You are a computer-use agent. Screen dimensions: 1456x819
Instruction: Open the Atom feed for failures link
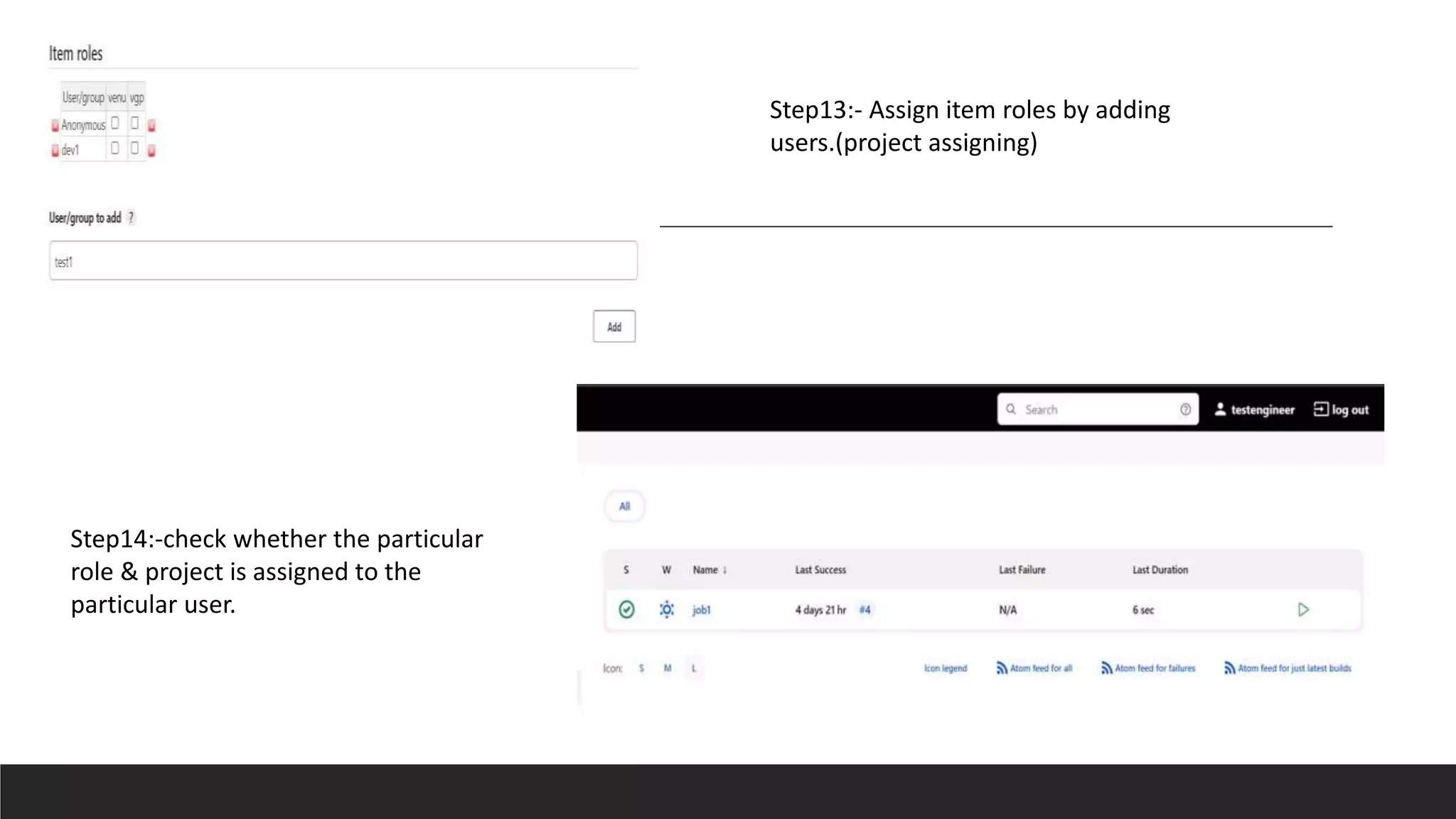pyautogui.click(x=1155, y=668)
